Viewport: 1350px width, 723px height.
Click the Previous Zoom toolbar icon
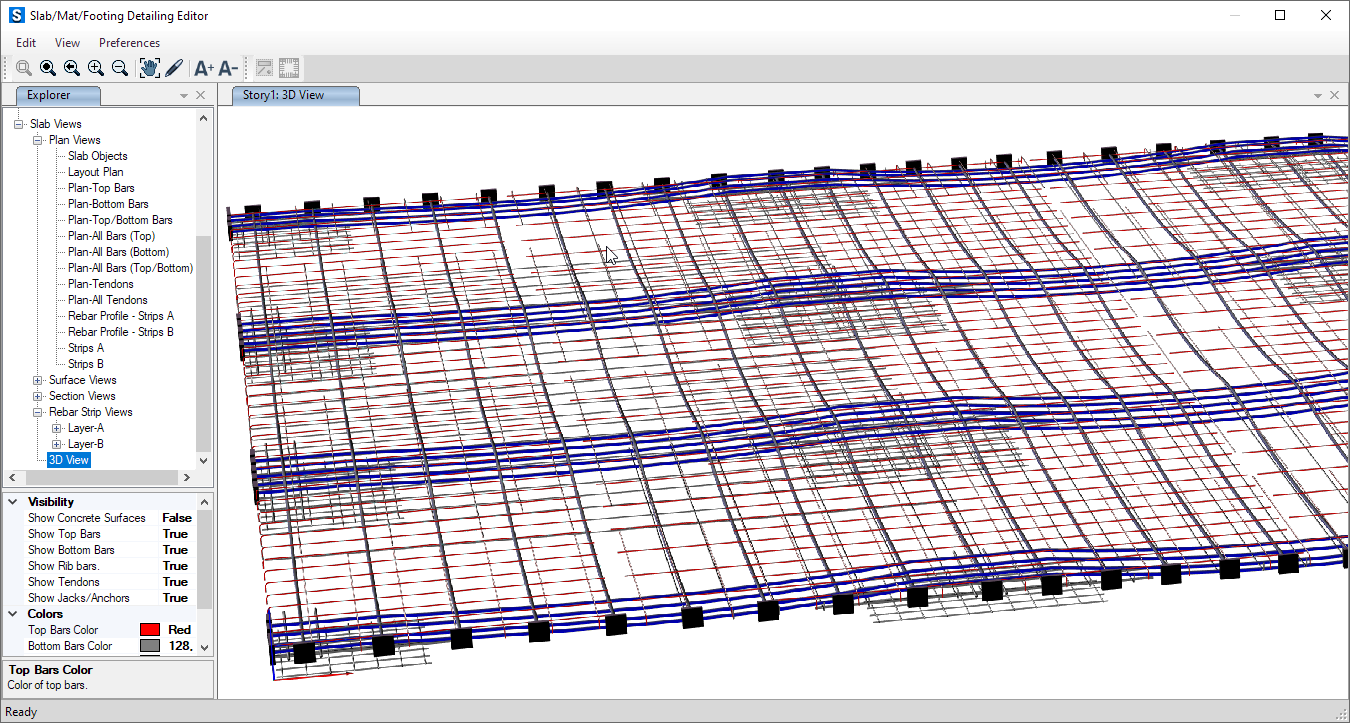(x=71, y=67)
